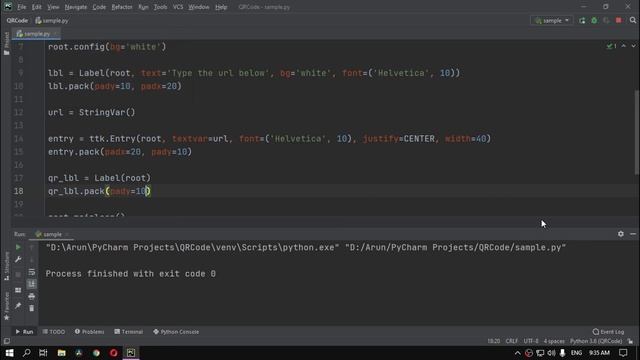640x360 pixels.
Task: Click 4 spaces indent setting in status bar
Action: coord(554,341)
